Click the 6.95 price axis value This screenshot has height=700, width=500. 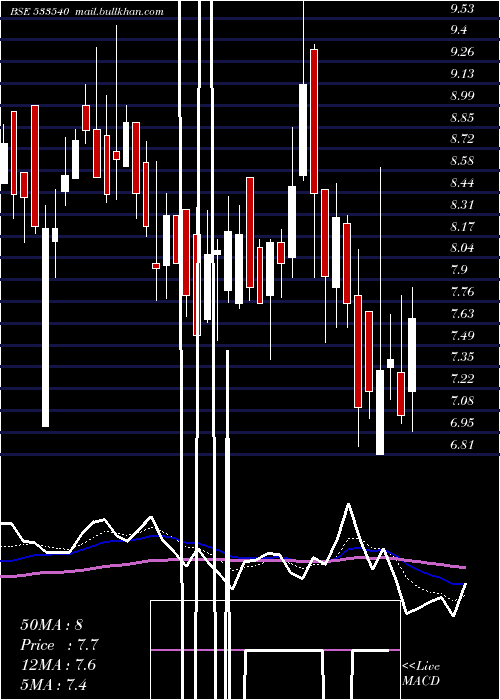[462, 422]
